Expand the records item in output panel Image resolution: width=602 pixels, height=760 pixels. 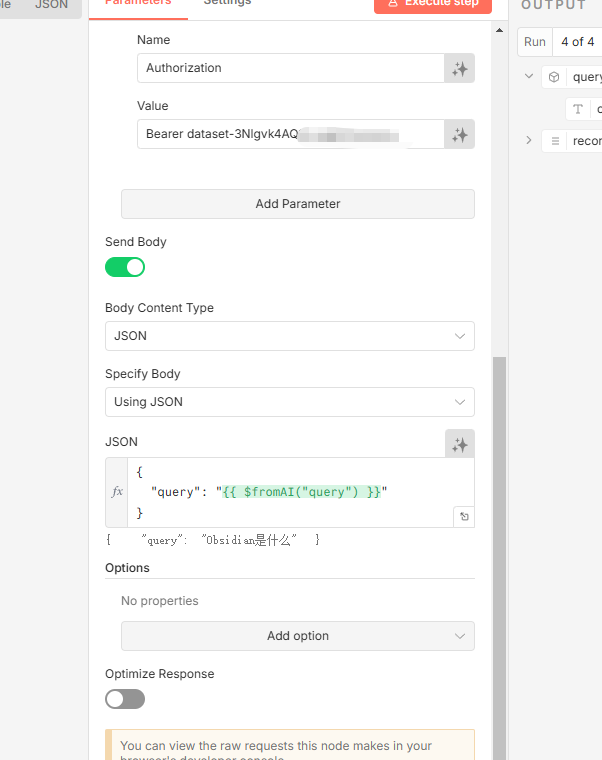click(529, 141)
